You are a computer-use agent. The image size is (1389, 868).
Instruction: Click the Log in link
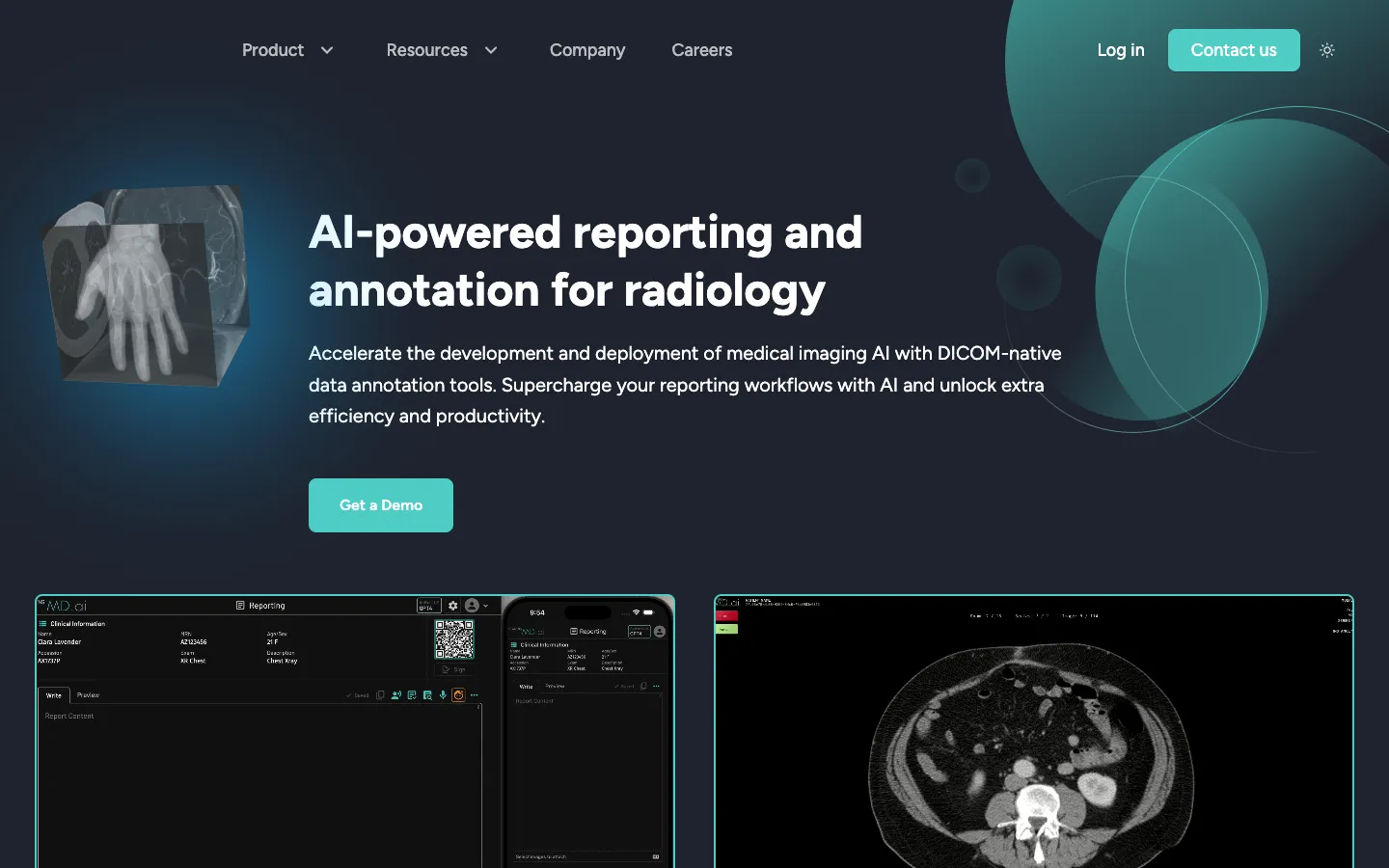1121,50
